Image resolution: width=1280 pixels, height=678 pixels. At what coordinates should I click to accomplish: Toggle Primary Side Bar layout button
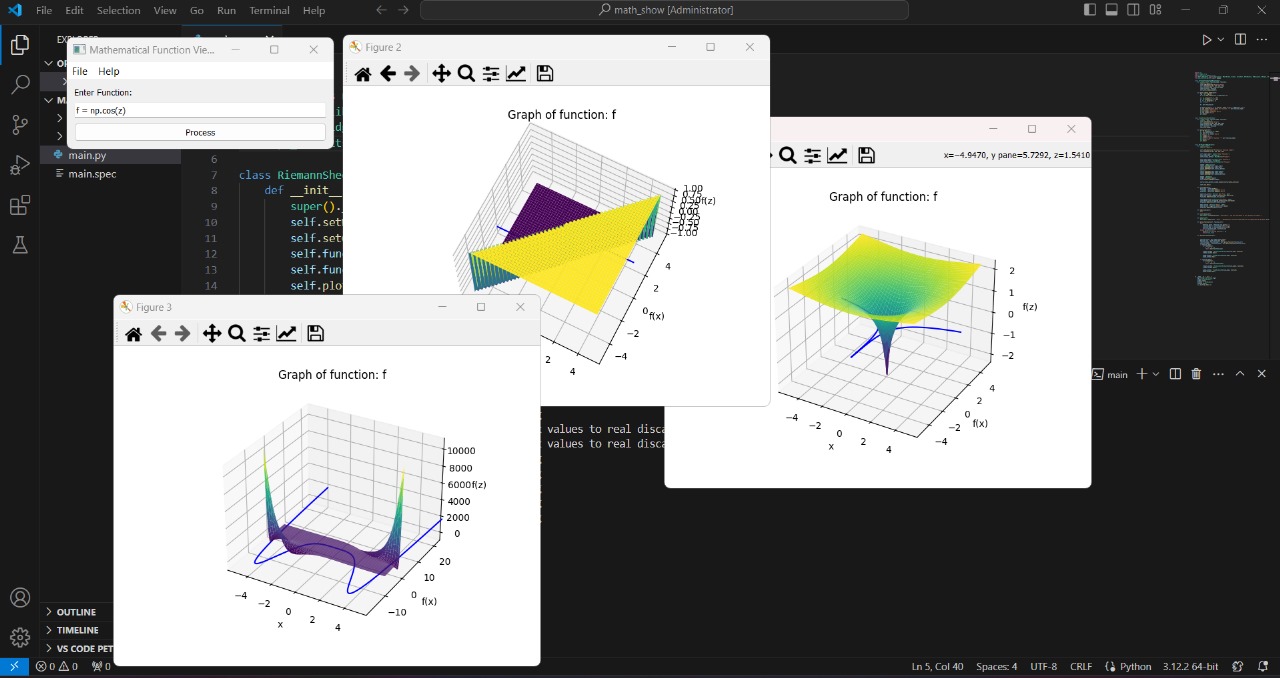coord(1089,10)
